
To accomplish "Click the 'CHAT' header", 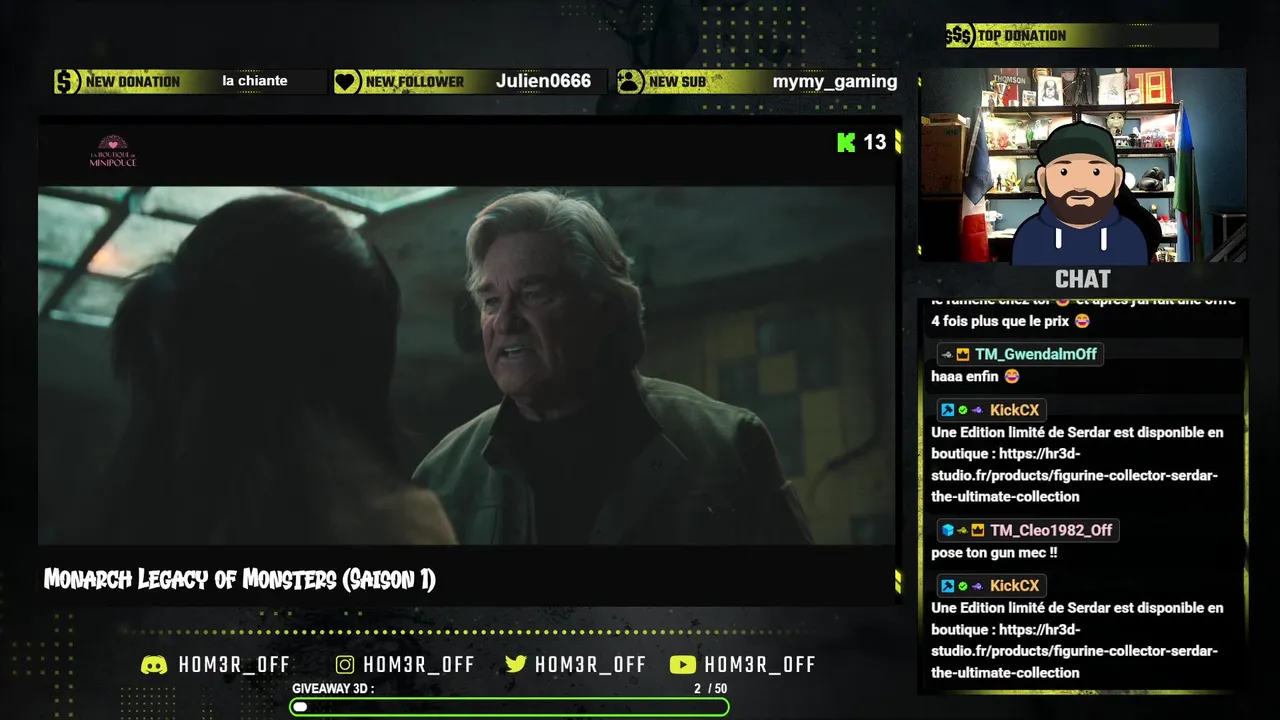I will point(1082,279).
